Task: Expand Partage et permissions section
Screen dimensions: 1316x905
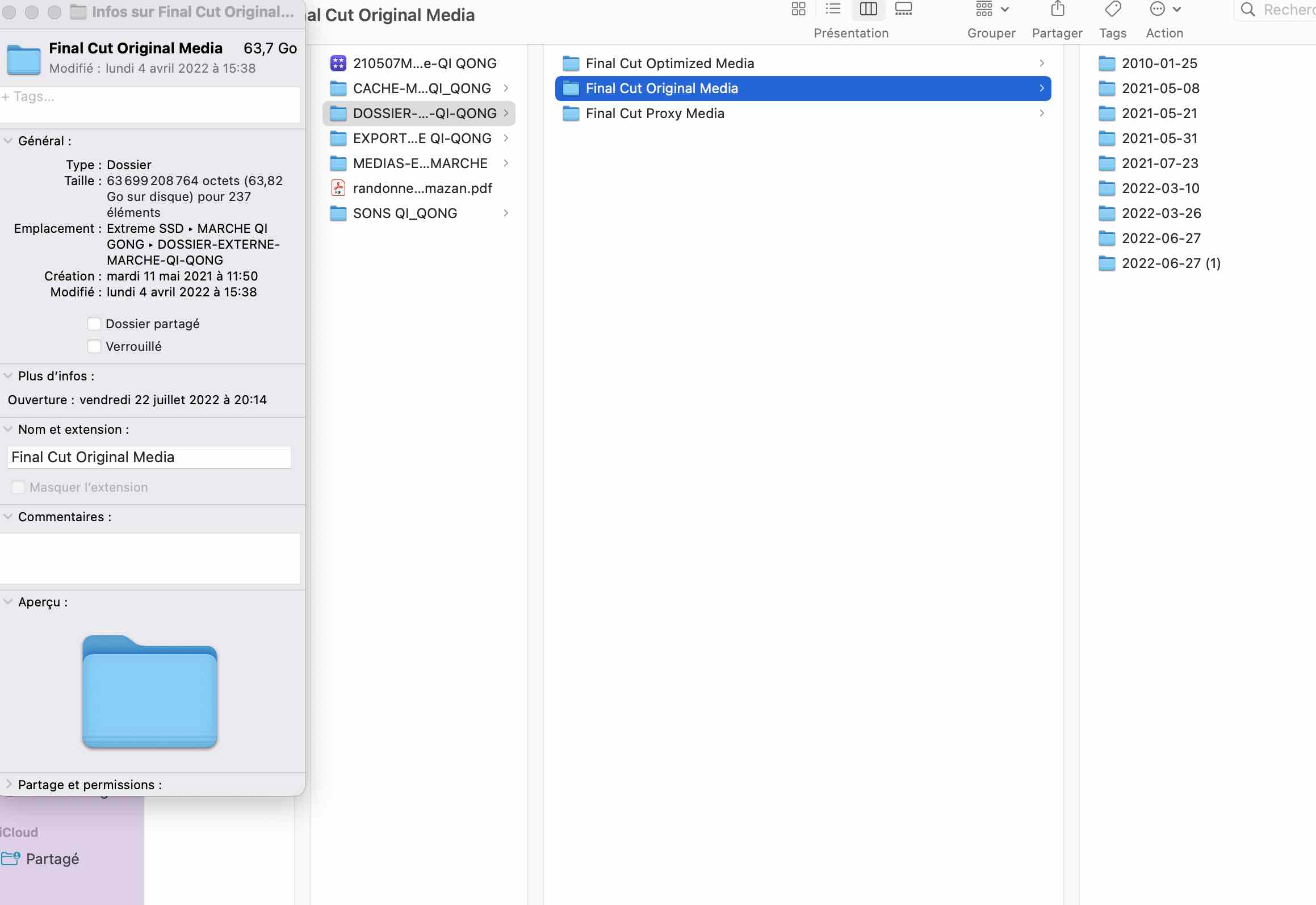Action: [x=9, y=784]
